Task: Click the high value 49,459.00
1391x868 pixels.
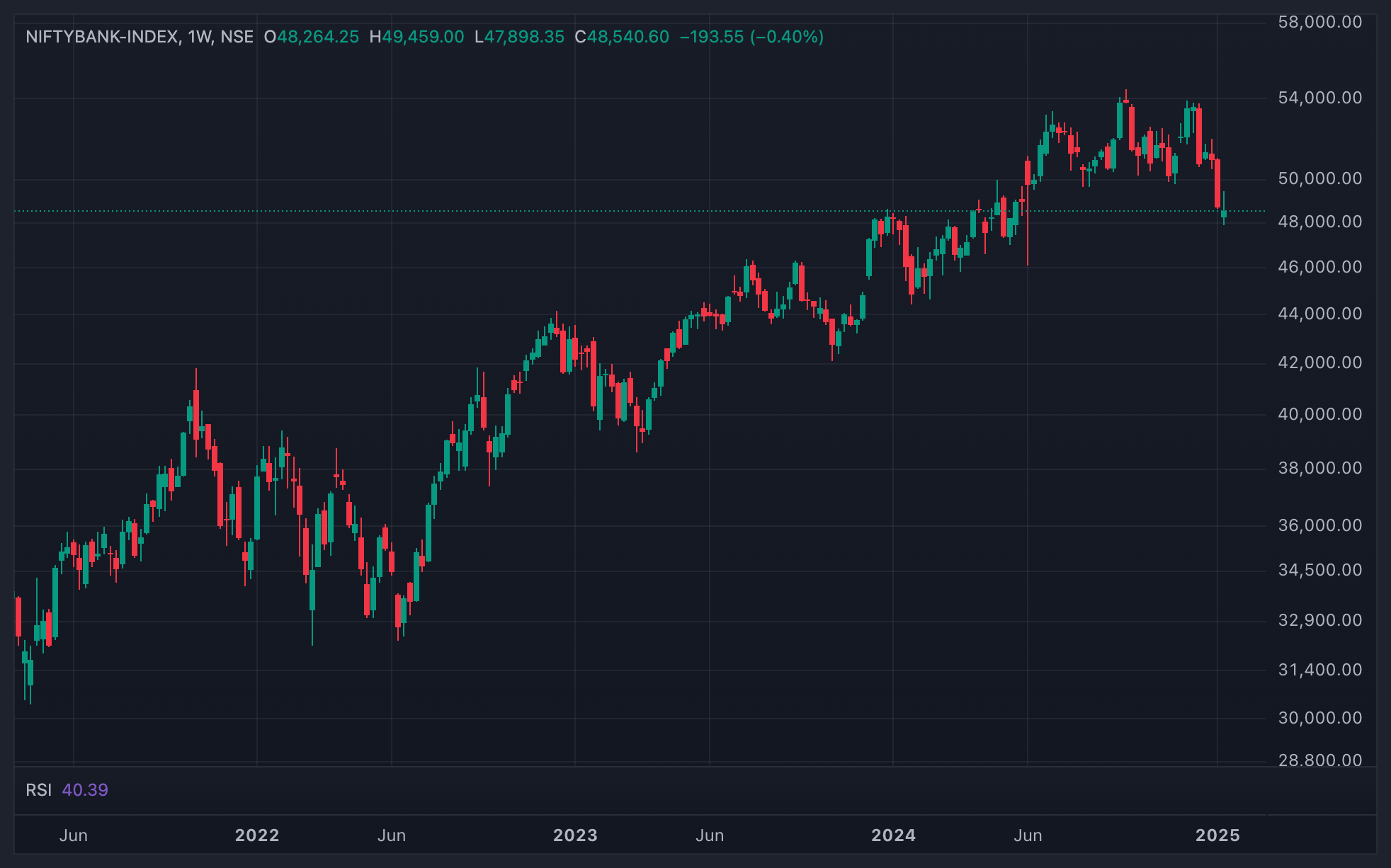Action: (x=423, y=37)
